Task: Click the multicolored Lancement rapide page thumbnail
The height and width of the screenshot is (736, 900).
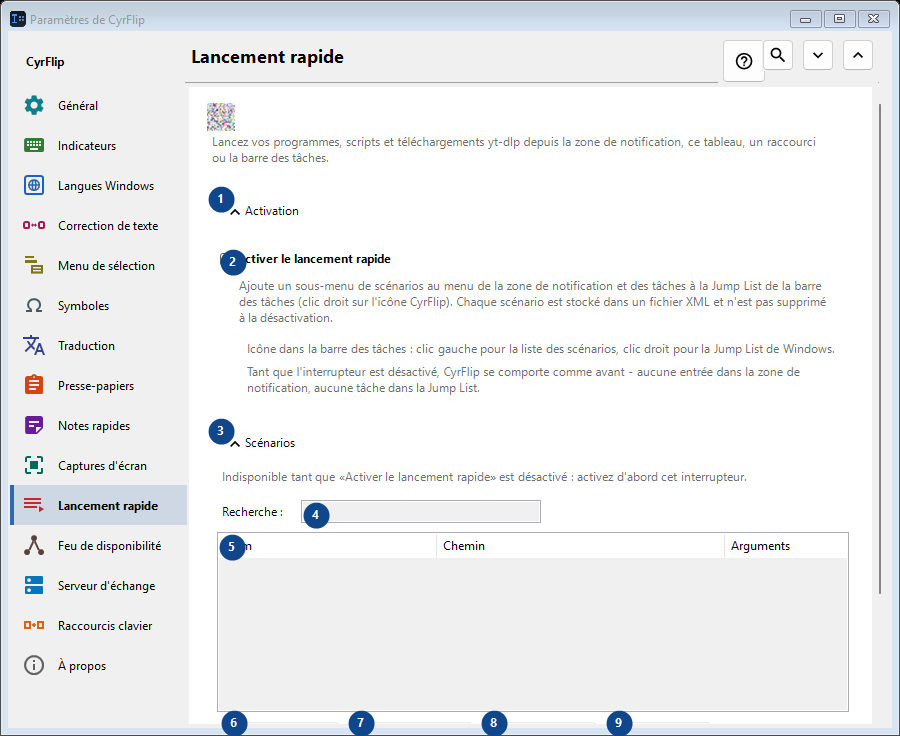Action: coord(221,117)
